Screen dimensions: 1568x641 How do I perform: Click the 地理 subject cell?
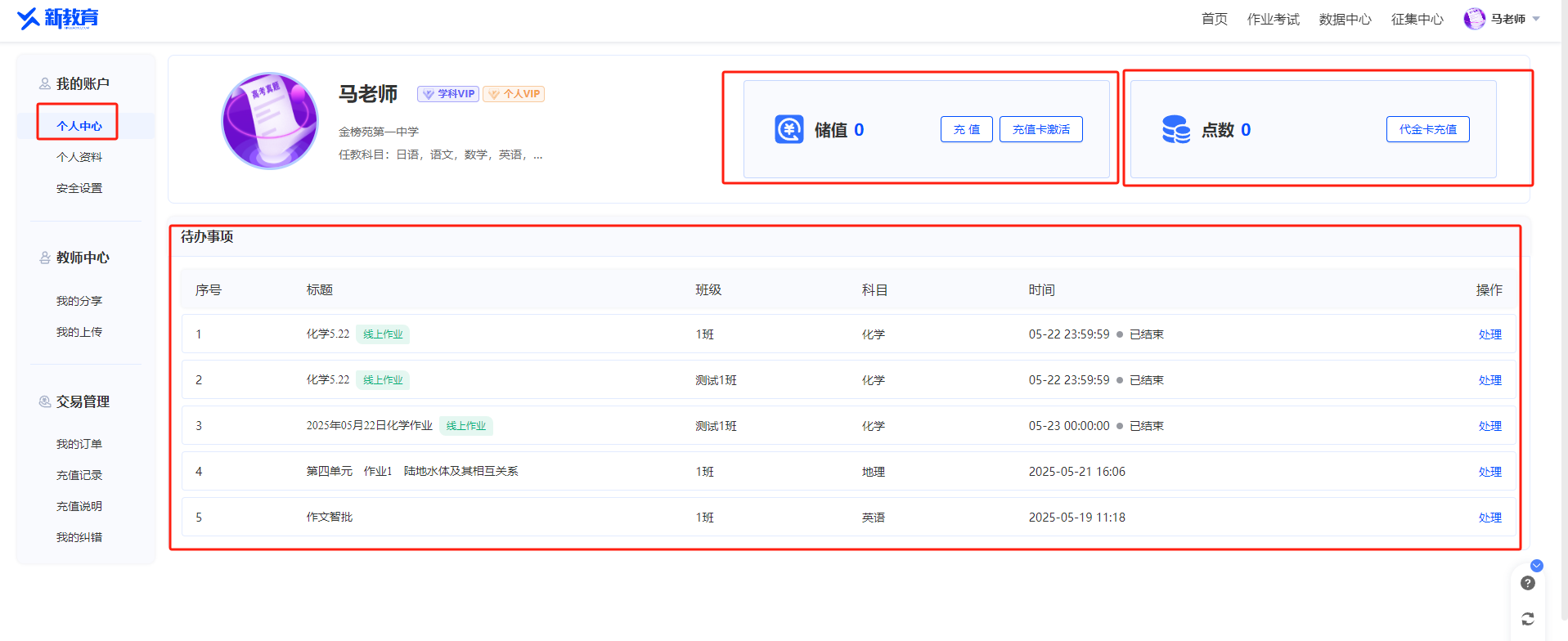tap(874, 472)
